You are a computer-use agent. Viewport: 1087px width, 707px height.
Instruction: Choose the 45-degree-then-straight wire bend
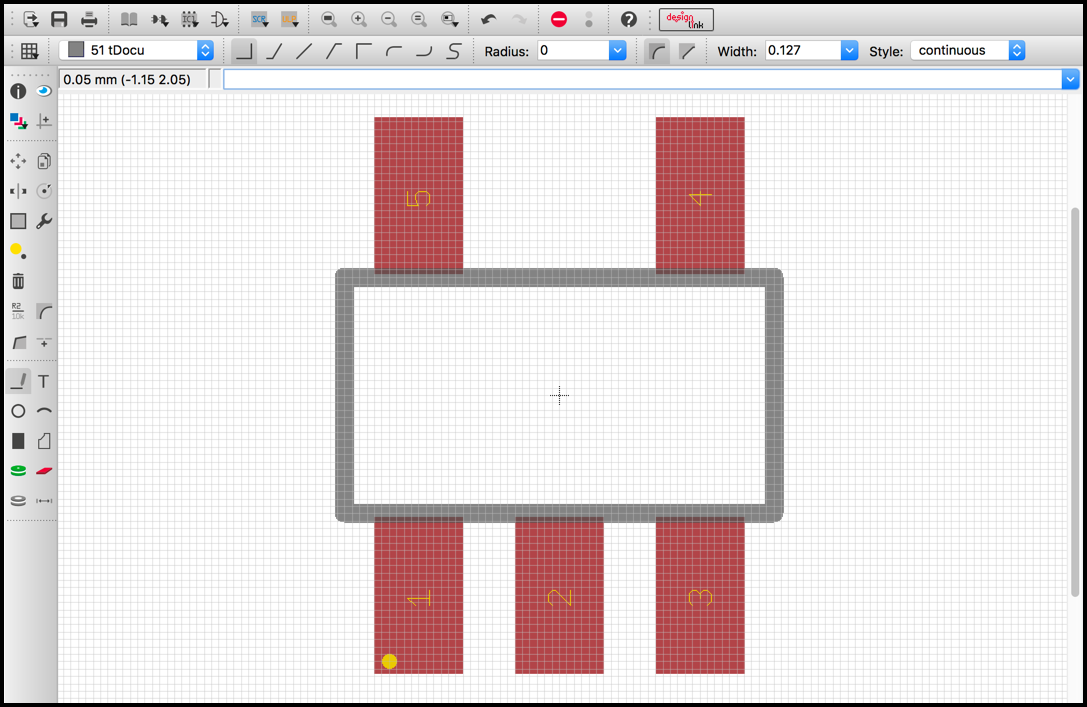point(275,51)
